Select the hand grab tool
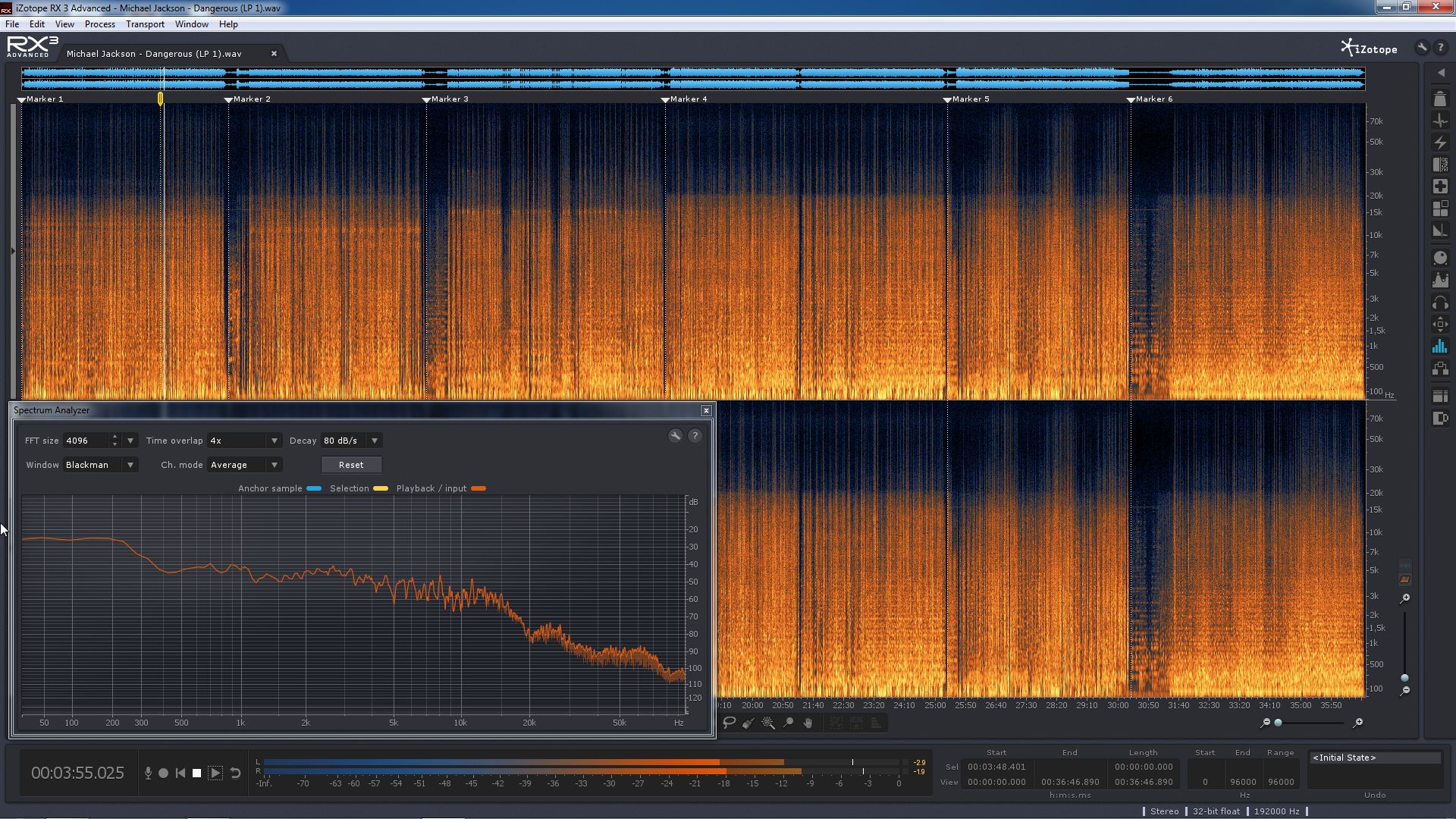This screenshot has width=1456, height=819. point(808,723)
